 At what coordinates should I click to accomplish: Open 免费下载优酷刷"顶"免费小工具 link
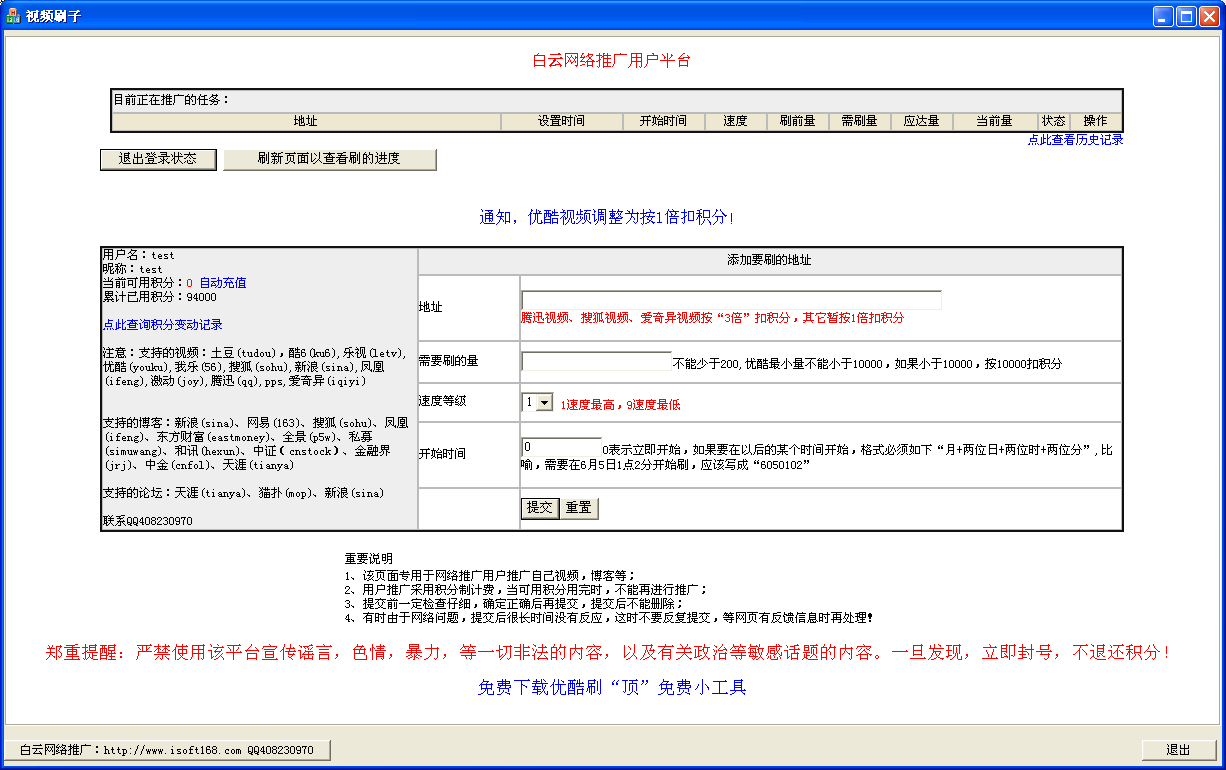point(612,688)
